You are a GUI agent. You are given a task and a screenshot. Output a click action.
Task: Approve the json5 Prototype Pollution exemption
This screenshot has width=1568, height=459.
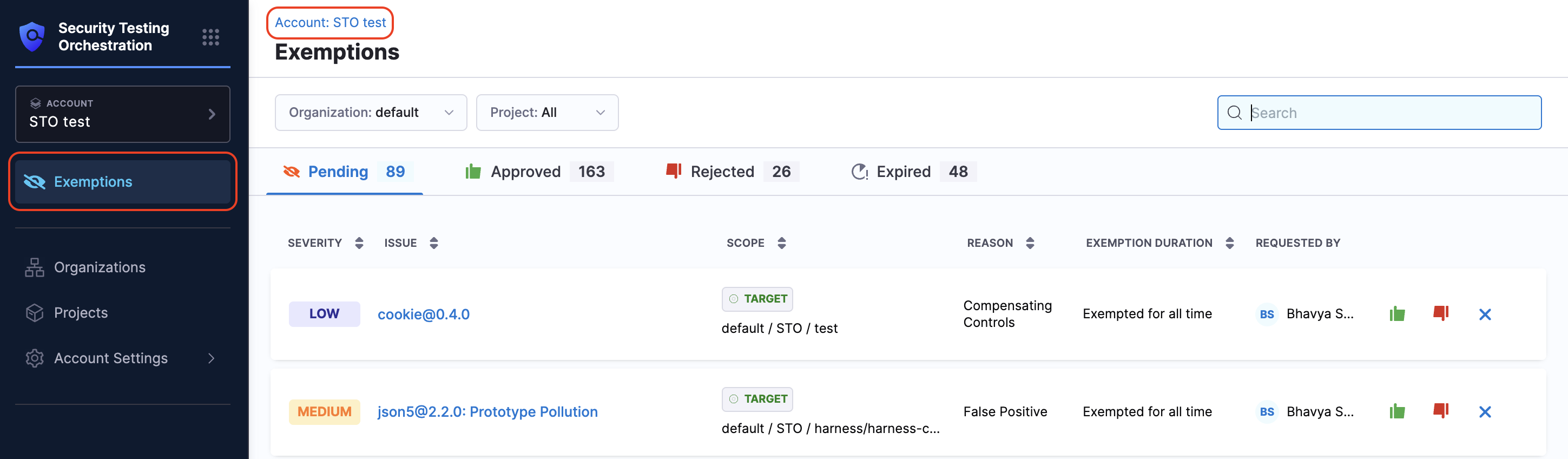click(1397, 411)
